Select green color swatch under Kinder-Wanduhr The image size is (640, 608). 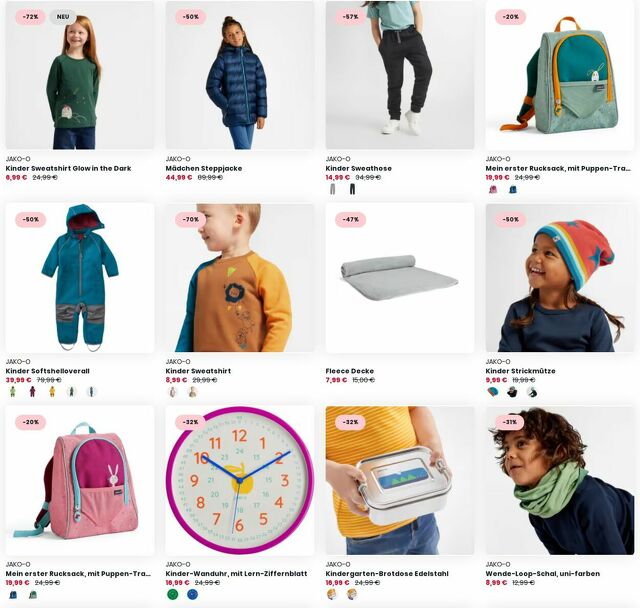point(173,595)
